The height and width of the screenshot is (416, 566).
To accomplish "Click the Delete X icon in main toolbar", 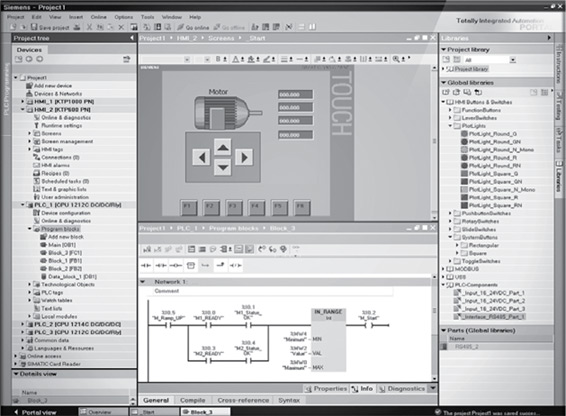I will tap(121, 27).
